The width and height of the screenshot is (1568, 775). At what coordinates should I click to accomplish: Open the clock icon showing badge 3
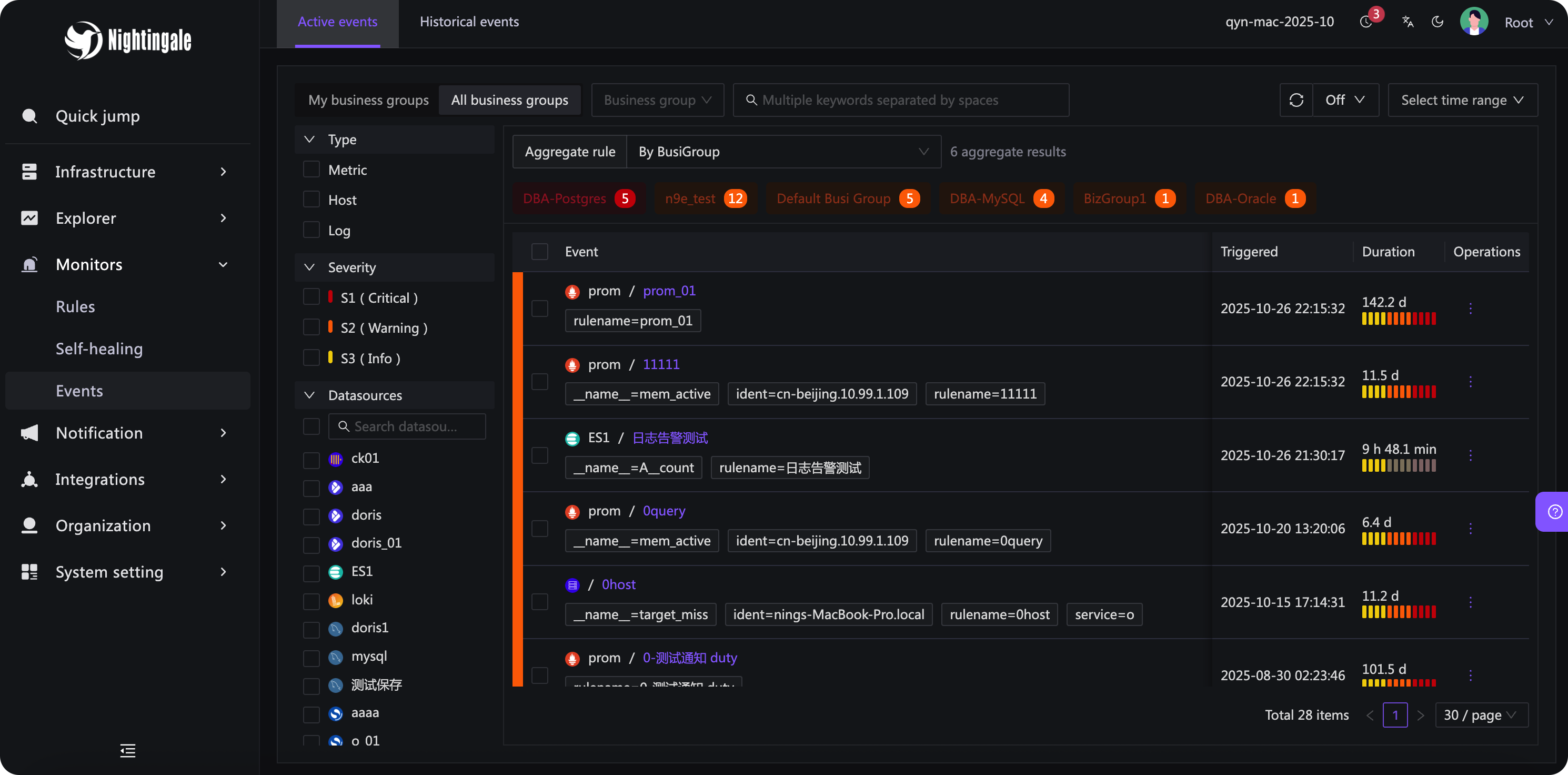click(x=1365, y=22)
